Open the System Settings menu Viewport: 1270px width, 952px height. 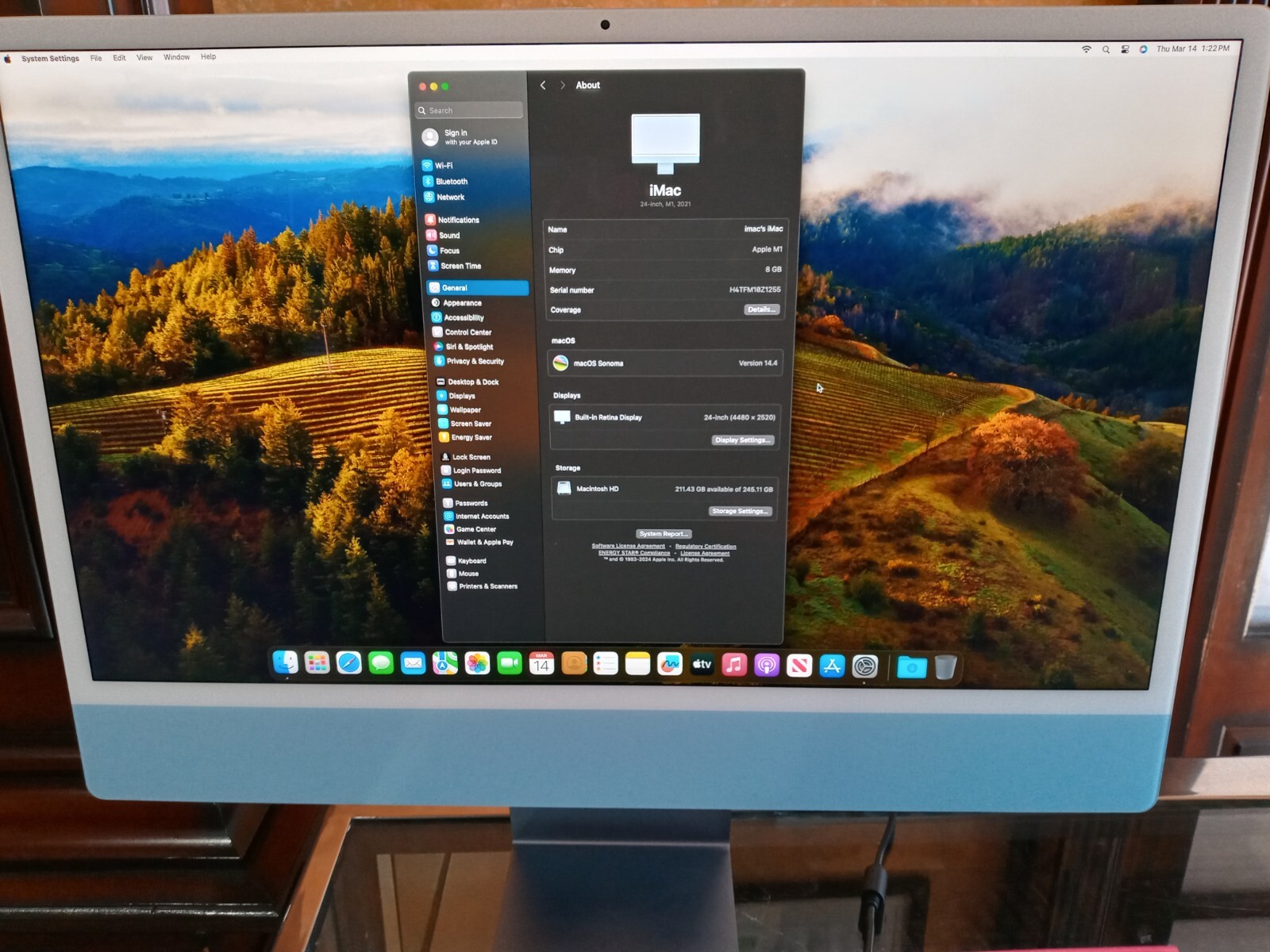coord(50,58)
